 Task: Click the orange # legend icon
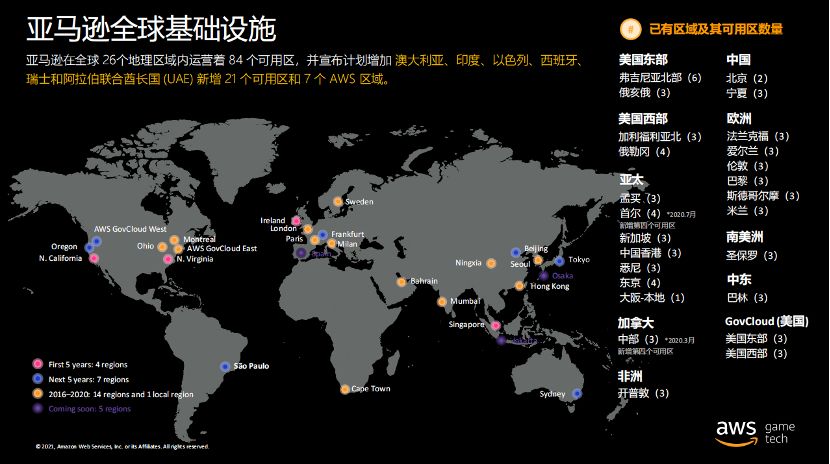[x=630, y=29]
